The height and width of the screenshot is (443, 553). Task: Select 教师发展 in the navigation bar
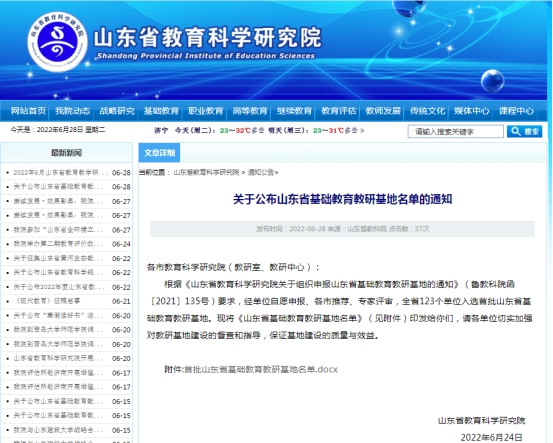(x=383, y=111)
